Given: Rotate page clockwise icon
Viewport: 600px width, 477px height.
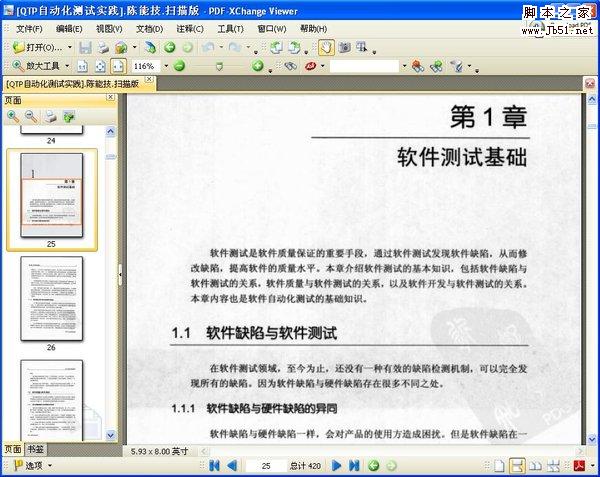Looking at the screenshot, I should click(x=294, y=47).
